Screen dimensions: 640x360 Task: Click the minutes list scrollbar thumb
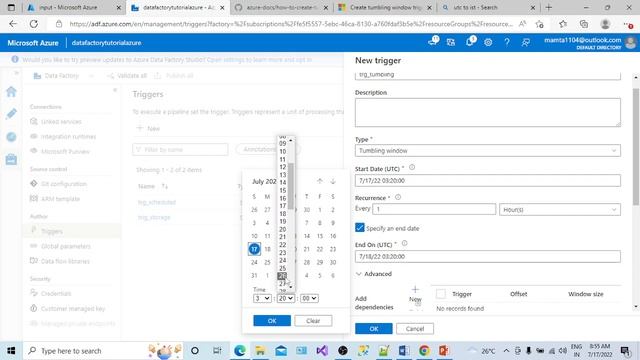pos(291,186)
